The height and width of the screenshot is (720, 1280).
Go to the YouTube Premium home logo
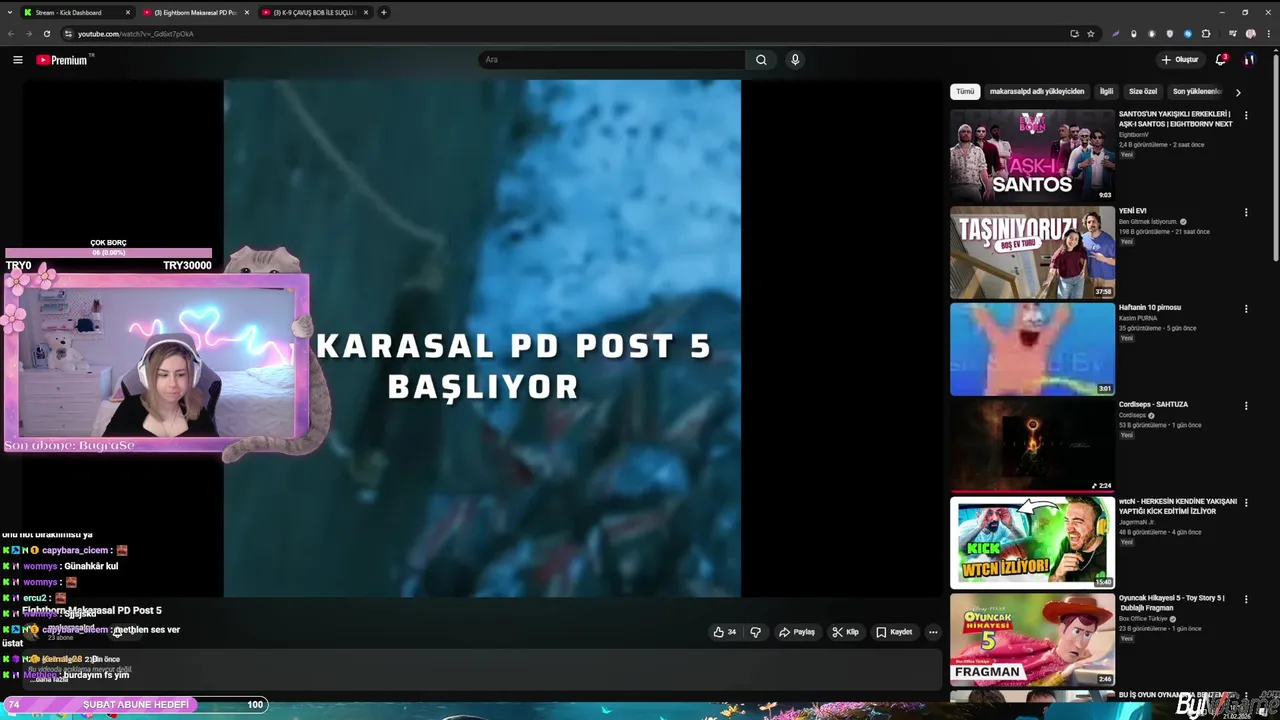pyautogui.click(x=64, y=60)
